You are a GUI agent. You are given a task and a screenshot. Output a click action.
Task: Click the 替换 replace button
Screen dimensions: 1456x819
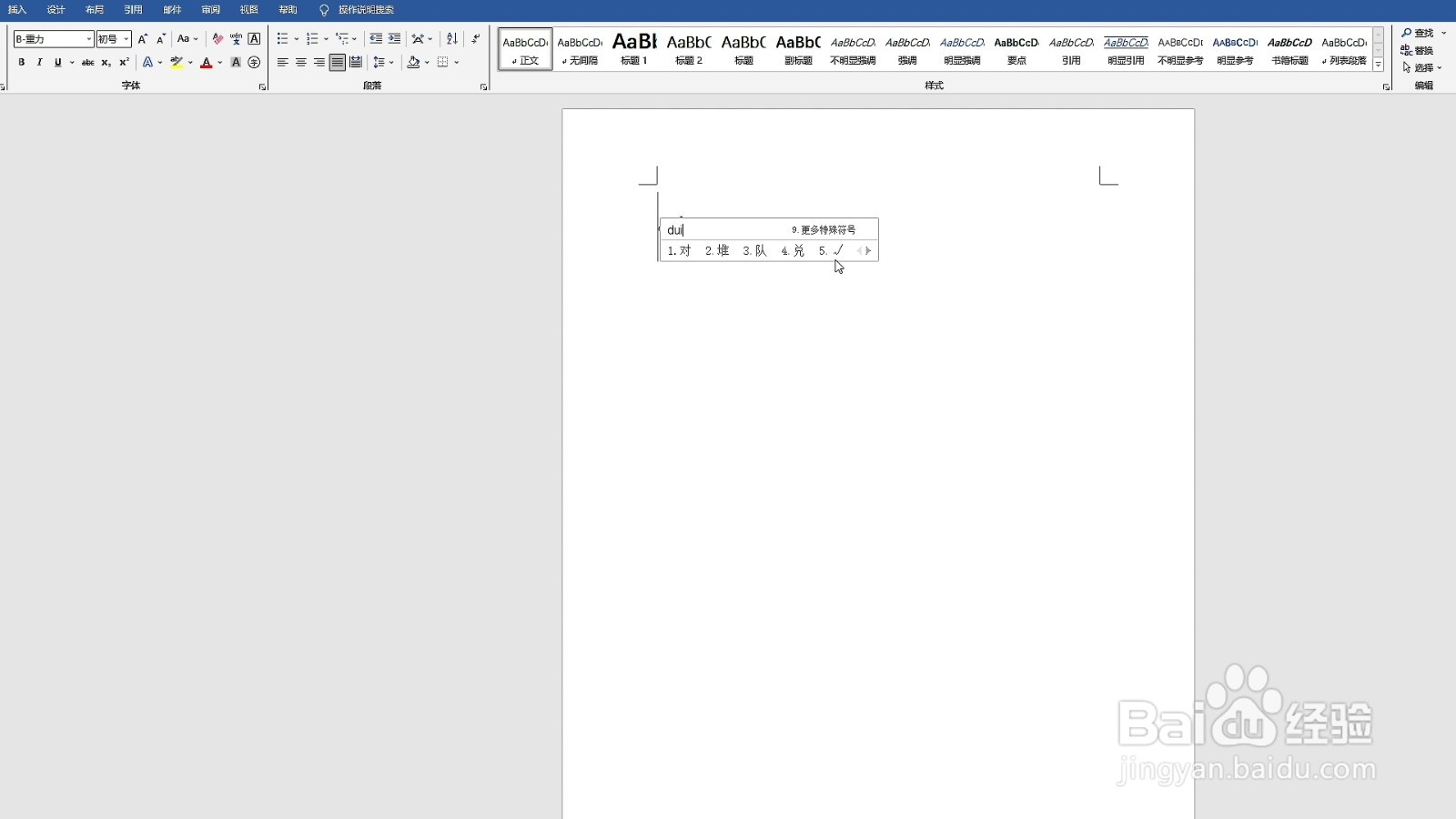[1417, 51]
